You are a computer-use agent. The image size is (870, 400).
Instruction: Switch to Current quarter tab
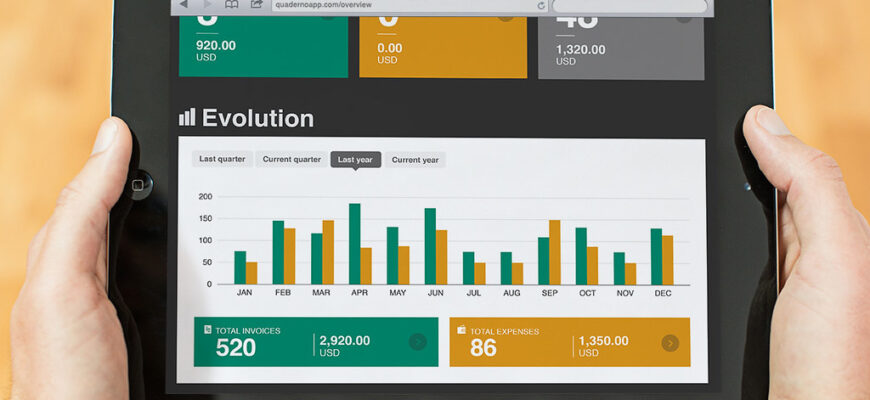pos(291,159)
